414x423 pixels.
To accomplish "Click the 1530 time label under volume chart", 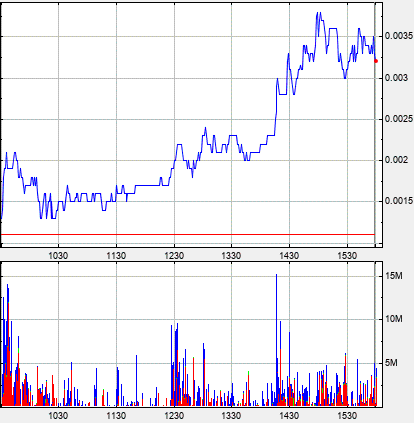I will [347, 416].
